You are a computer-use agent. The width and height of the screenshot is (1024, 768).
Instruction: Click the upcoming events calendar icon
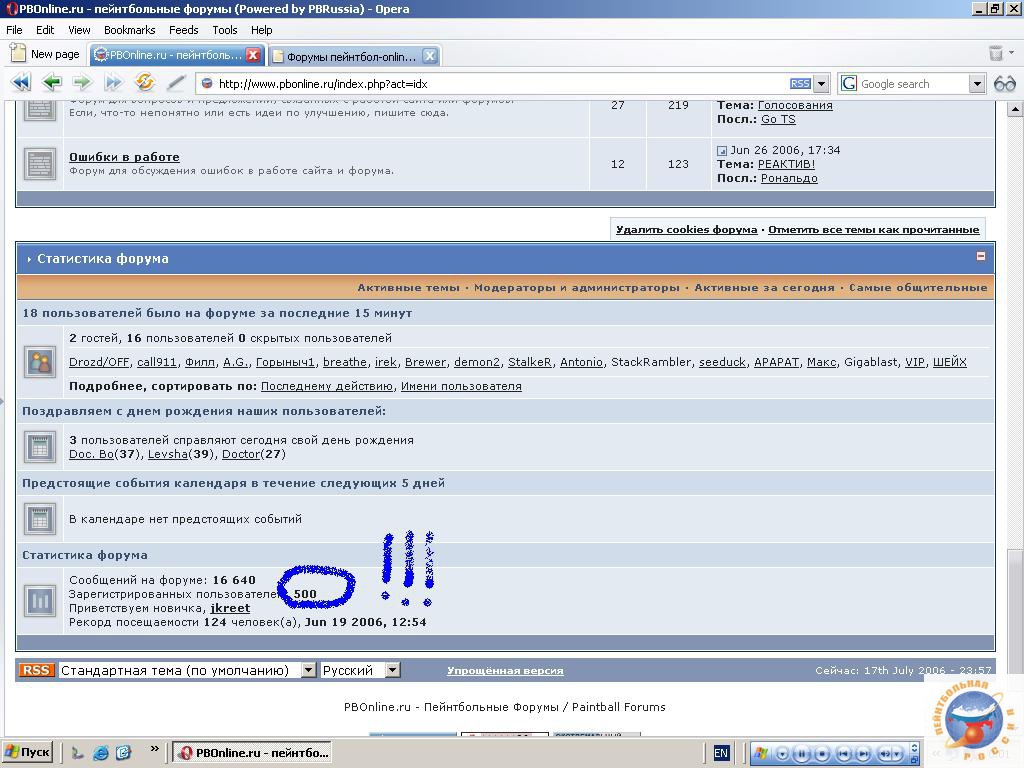[40, 519]
